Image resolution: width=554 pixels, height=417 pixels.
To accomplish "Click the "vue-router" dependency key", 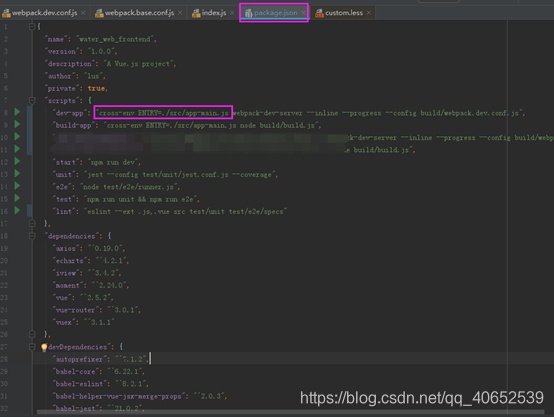I will pyautogui.click(x=76, y=310).
